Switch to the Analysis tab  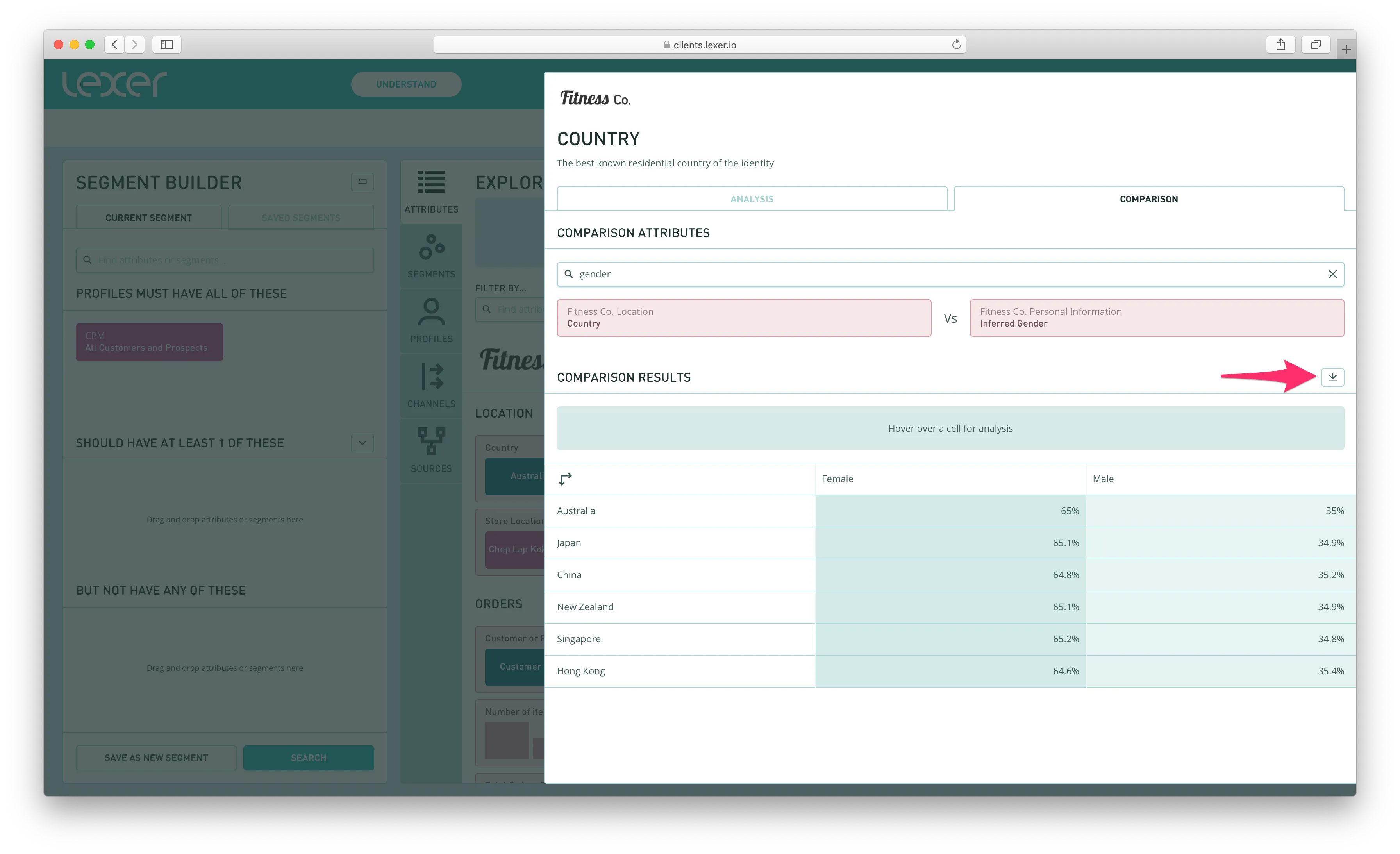[x=751, y=199]
